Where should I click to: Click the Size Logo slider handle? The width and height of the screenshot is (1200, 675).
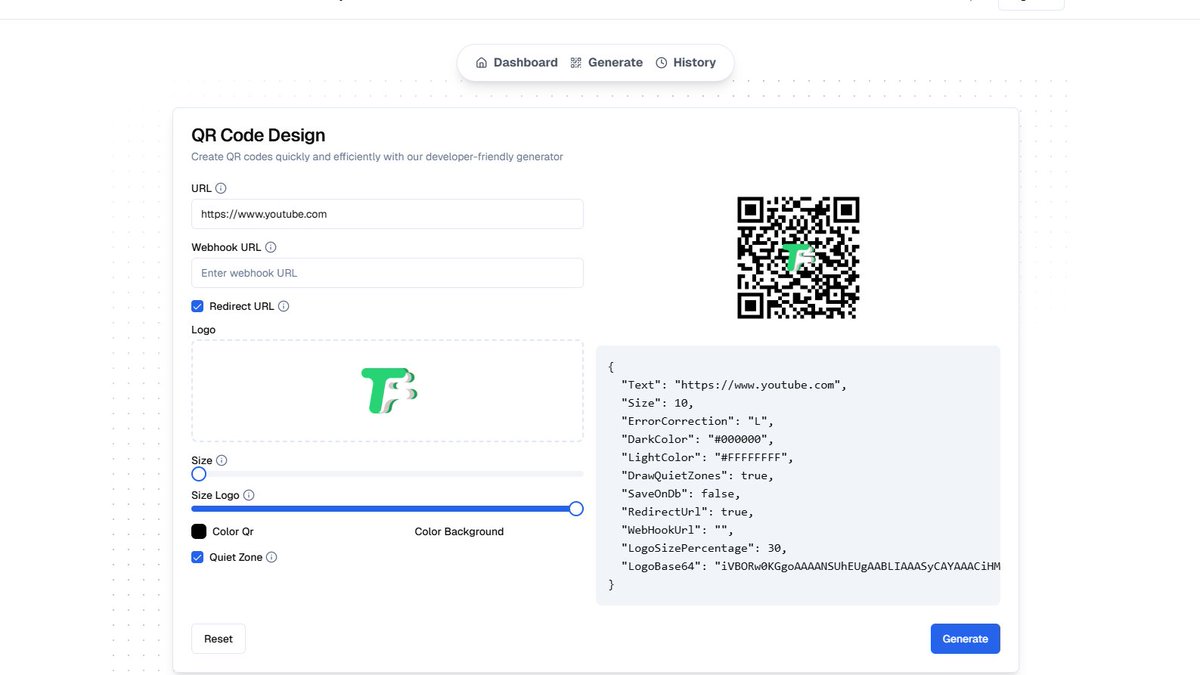(576, 508)
